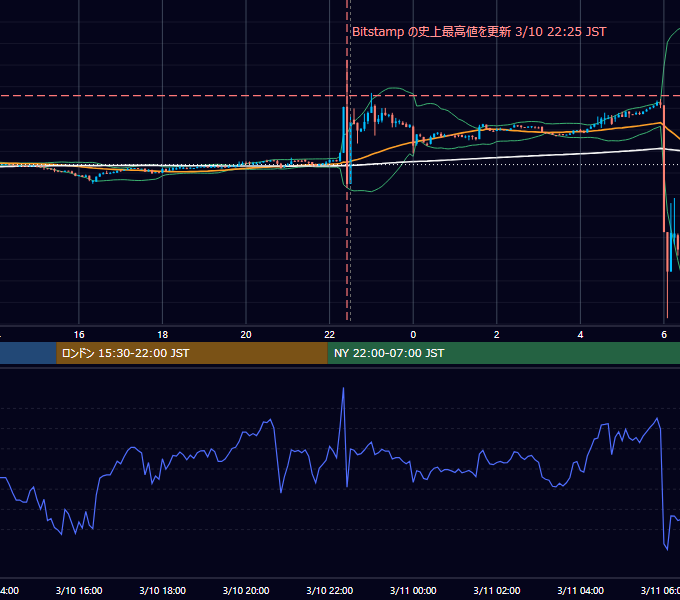Click the 3/11 04:00 date label
The image size is (680, 600).
point(580,590)
